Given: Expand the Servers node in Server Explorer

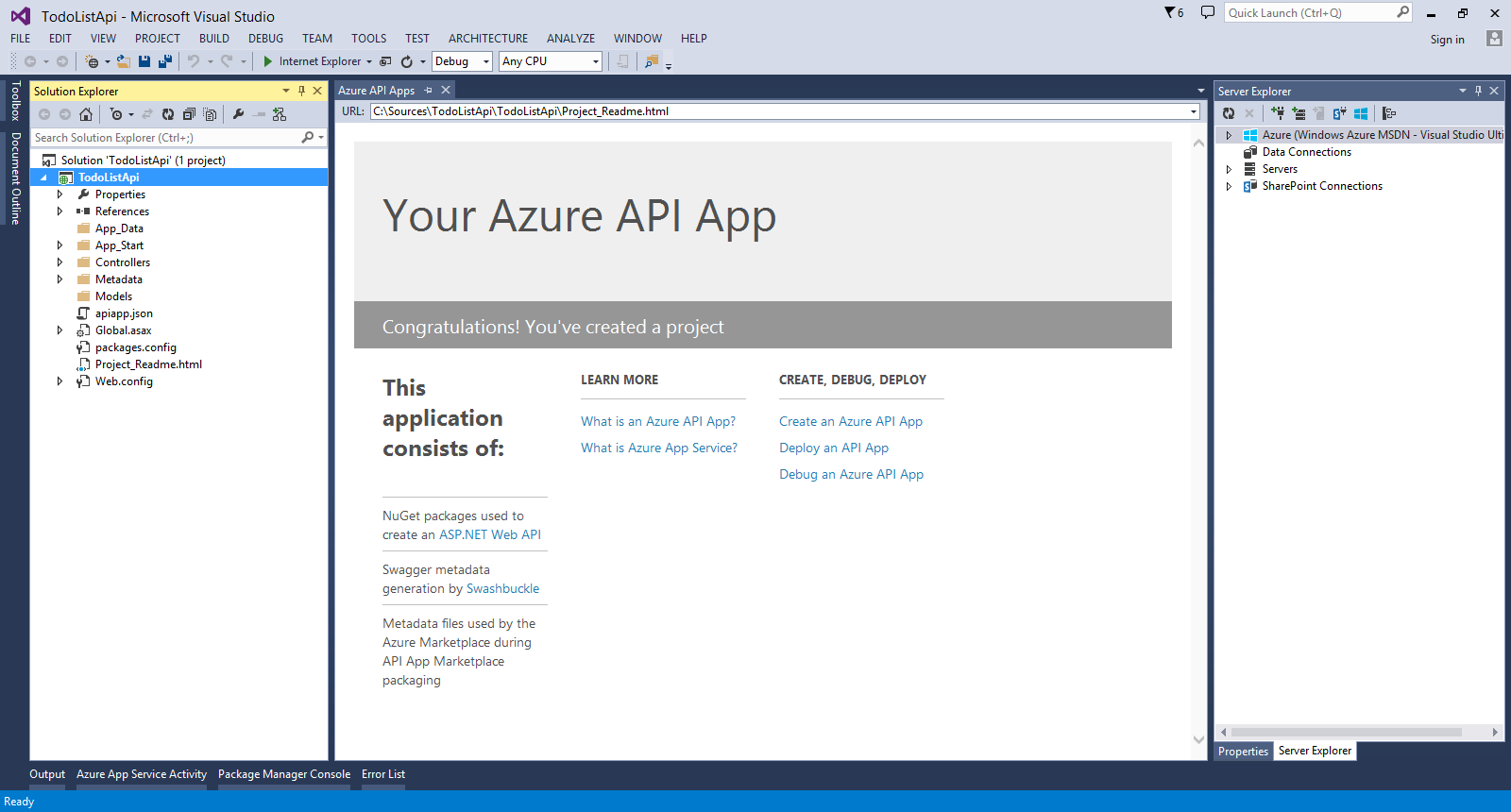Looking at the screenshot, I should coord(1229,169).
